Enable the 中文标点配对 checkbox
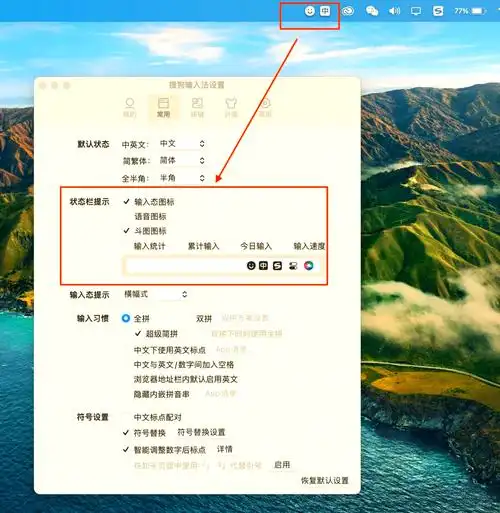The image size is (500, 513). click(126, 417)
